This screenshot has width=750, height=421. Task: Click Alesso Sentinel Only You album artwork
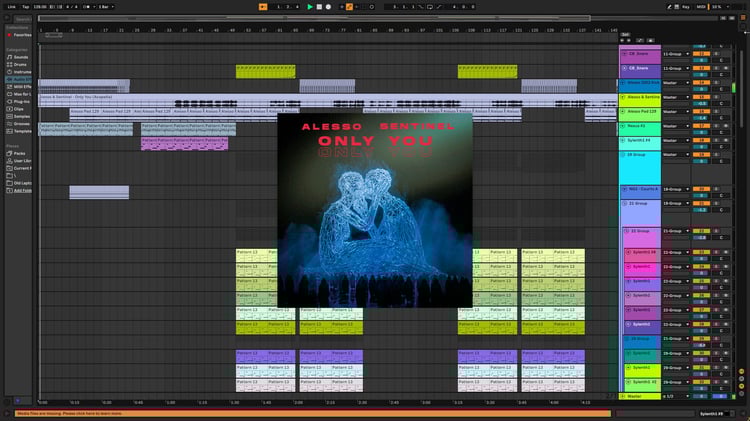coord(375,210)
